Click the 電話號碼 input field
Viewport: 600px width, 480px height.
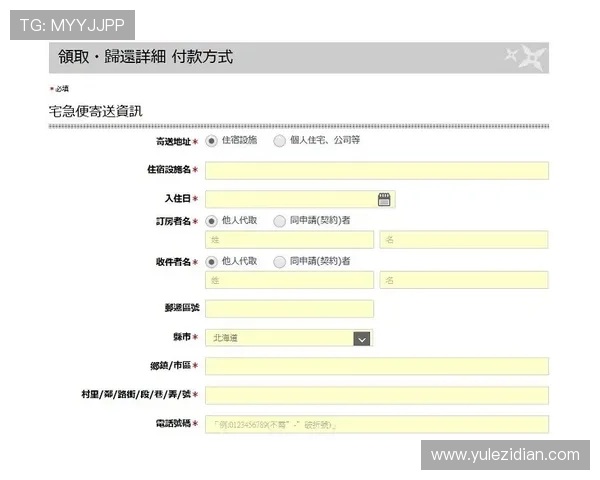point(377,424)
